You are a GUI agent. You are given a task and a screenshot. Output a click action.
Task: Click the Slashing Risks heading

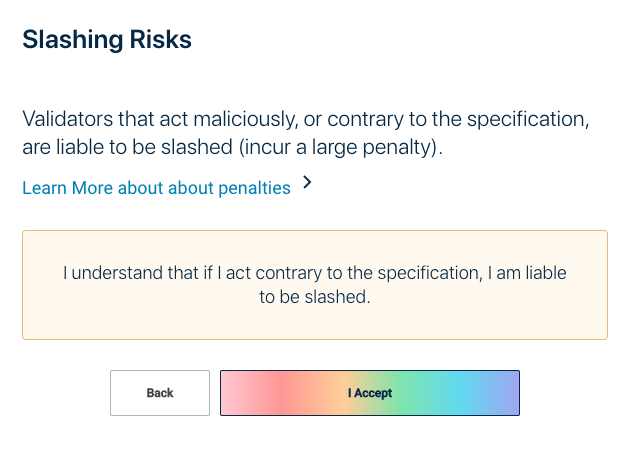point(106,41)
